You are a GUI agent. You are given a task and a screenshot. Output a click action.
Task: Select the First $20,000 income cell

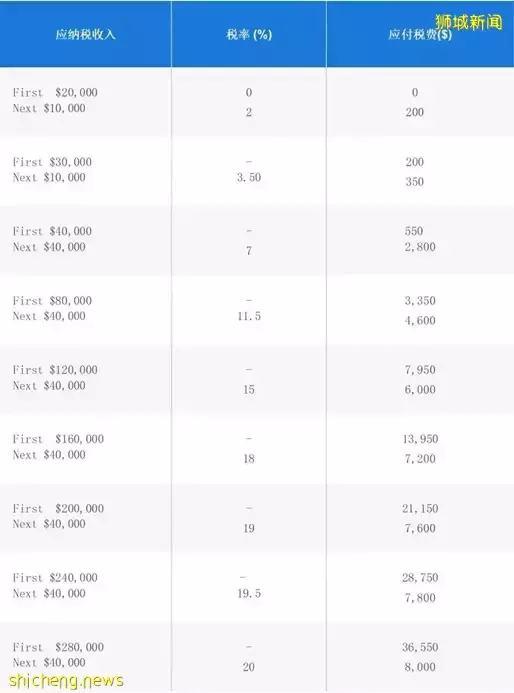click(55, 92)
